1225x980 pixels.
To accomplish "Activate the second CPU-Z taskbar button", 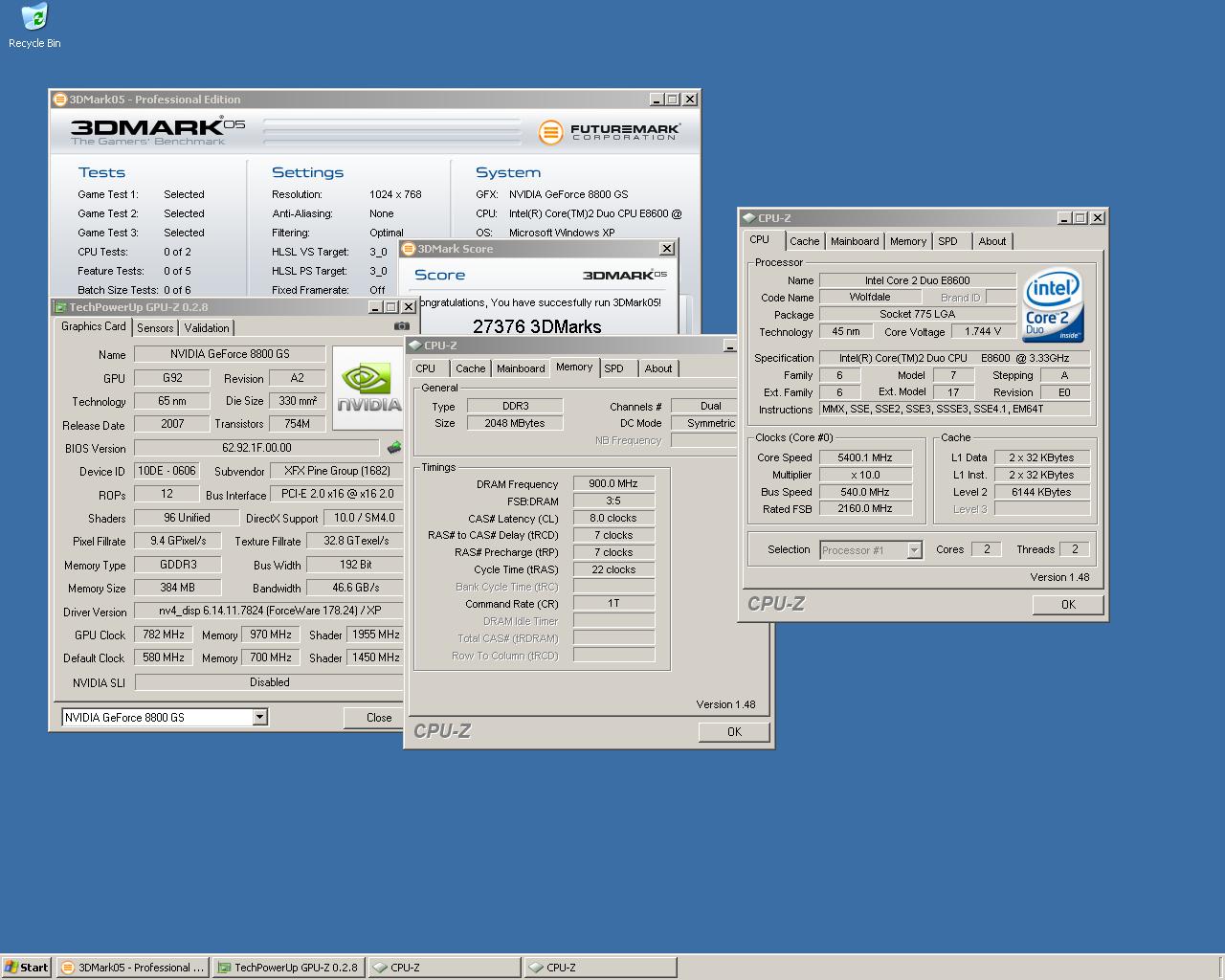I will coord(600,968).
